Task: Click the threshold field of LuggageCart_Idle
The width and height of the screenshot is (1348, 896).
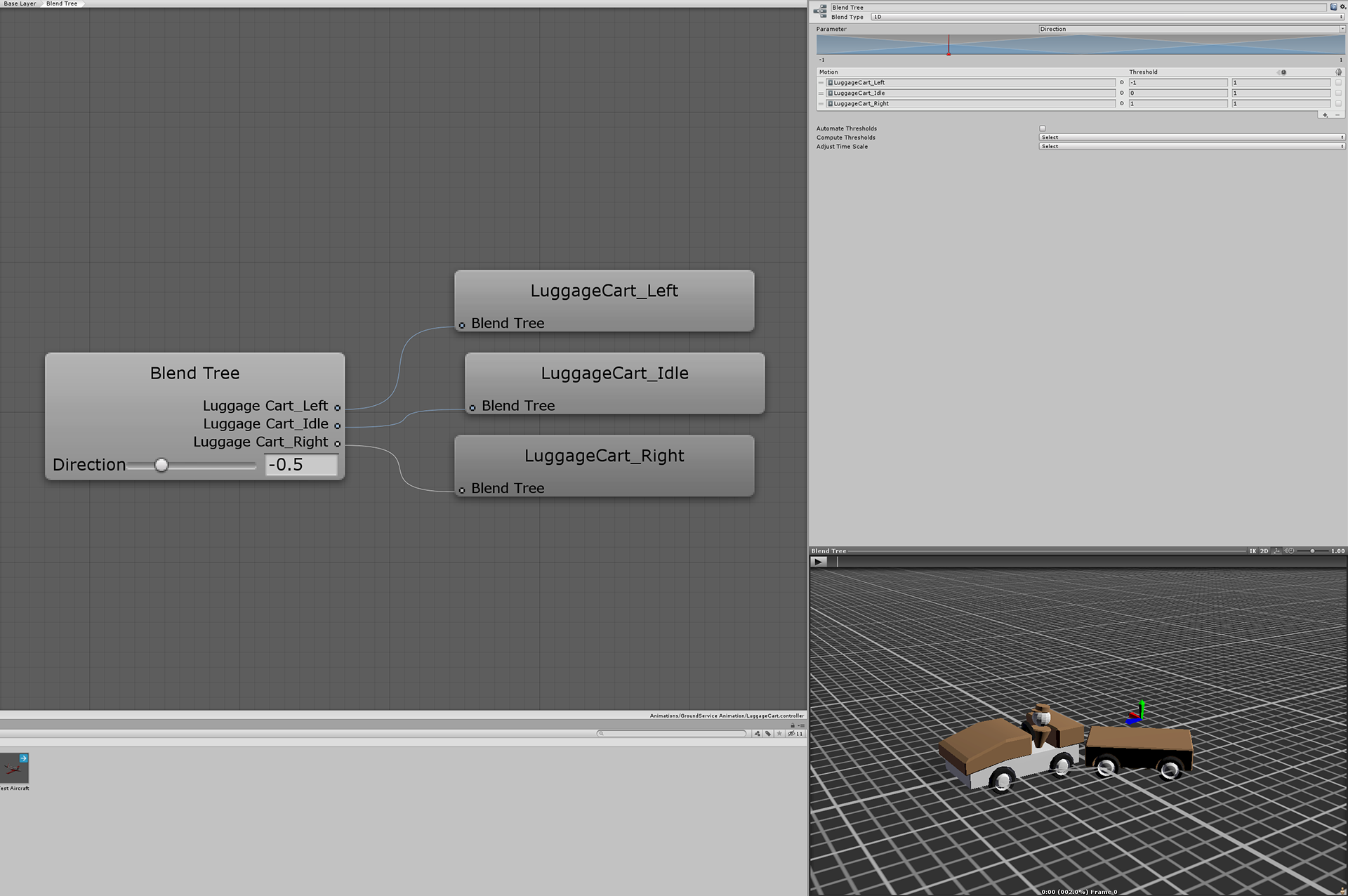Action: (1178, 93)
